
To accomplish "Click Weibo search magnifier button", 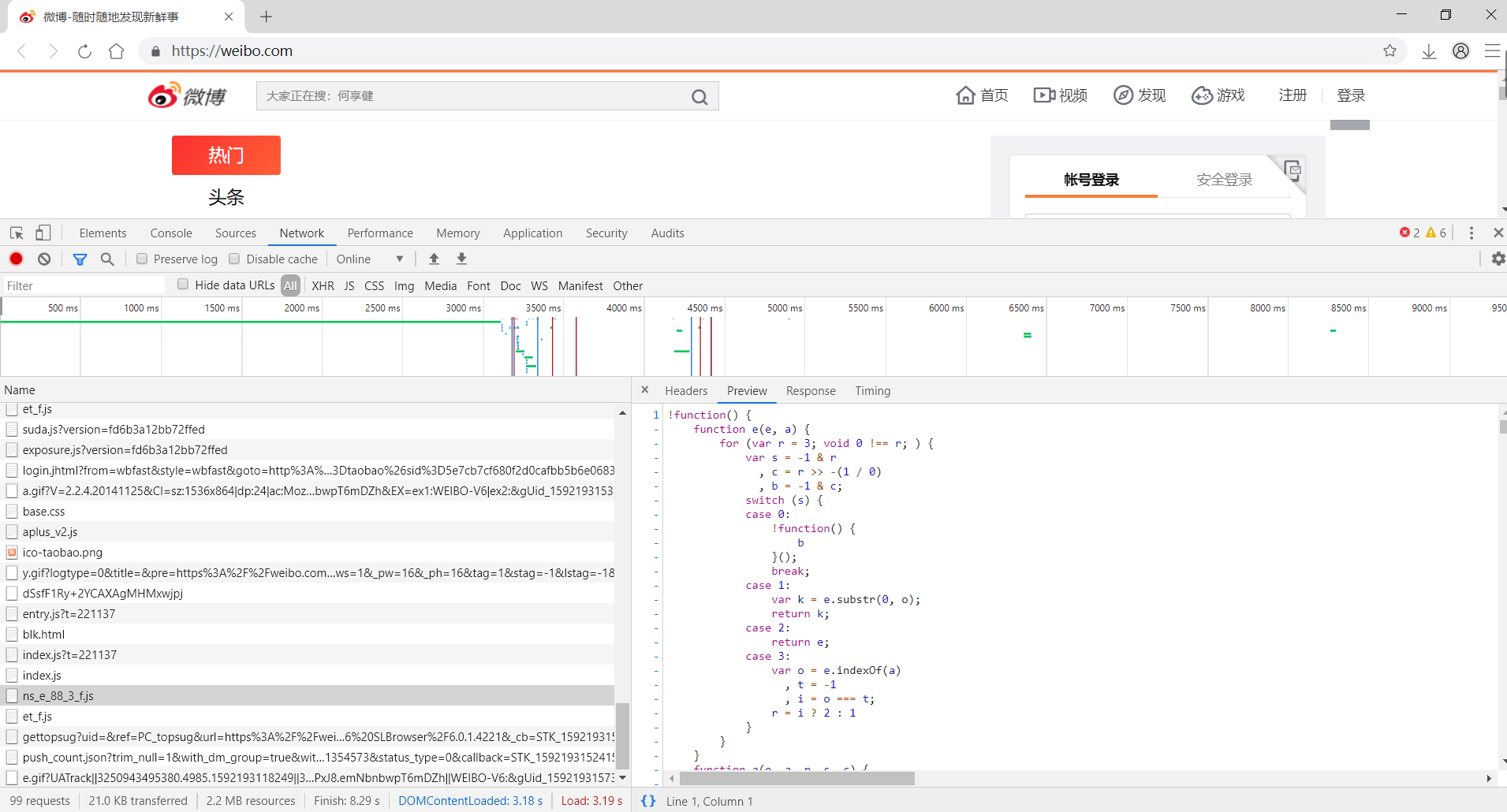I will [699, 97].
